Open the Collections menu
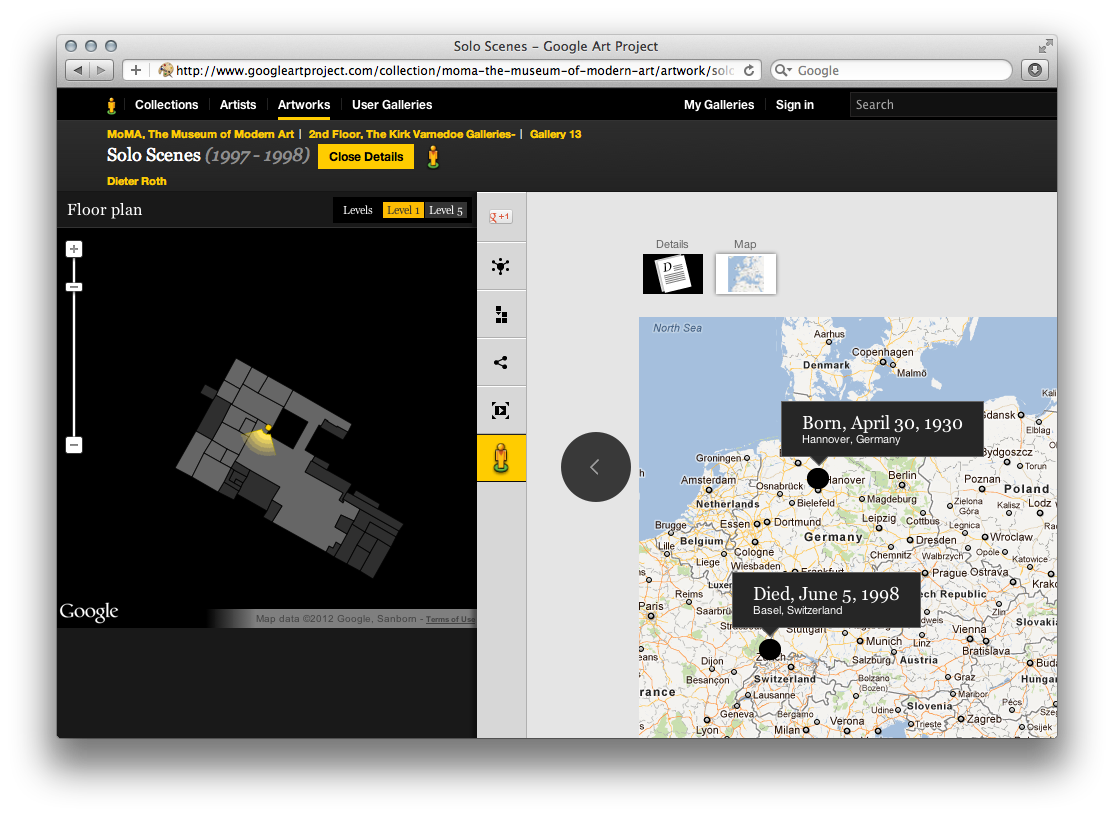 (166, 105)
